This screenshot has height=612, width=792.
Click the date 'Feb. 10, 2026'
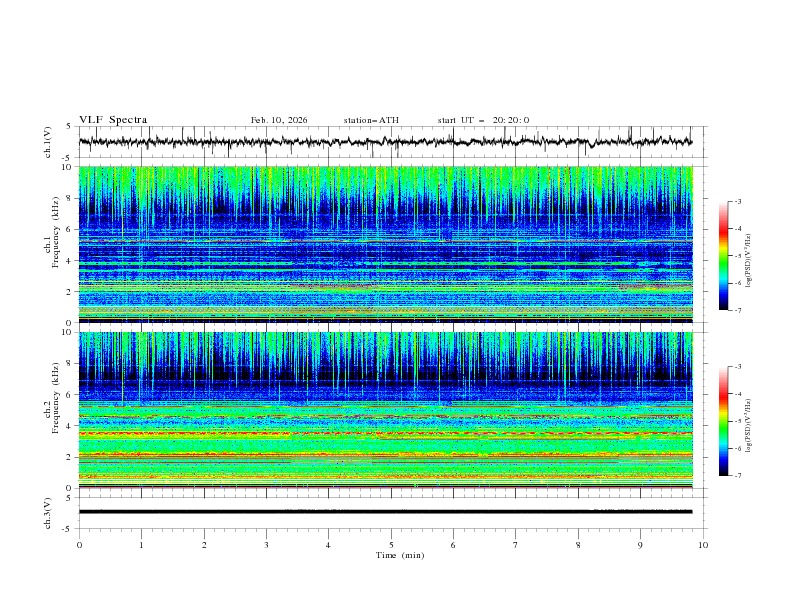279,120
